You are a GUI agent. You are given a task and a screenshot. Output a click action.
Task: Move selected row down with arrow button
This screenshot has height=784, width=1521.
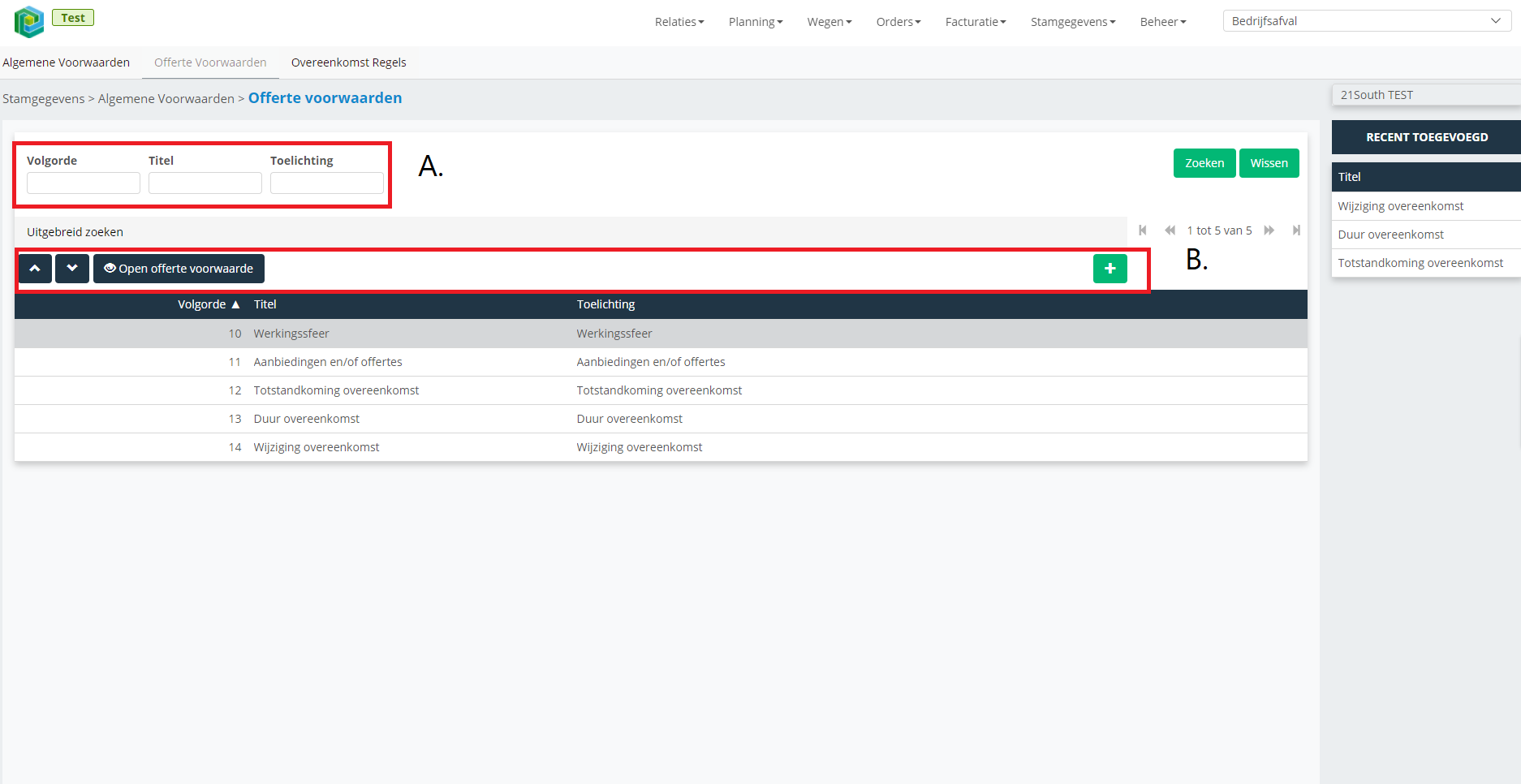[x=72, y=269]
